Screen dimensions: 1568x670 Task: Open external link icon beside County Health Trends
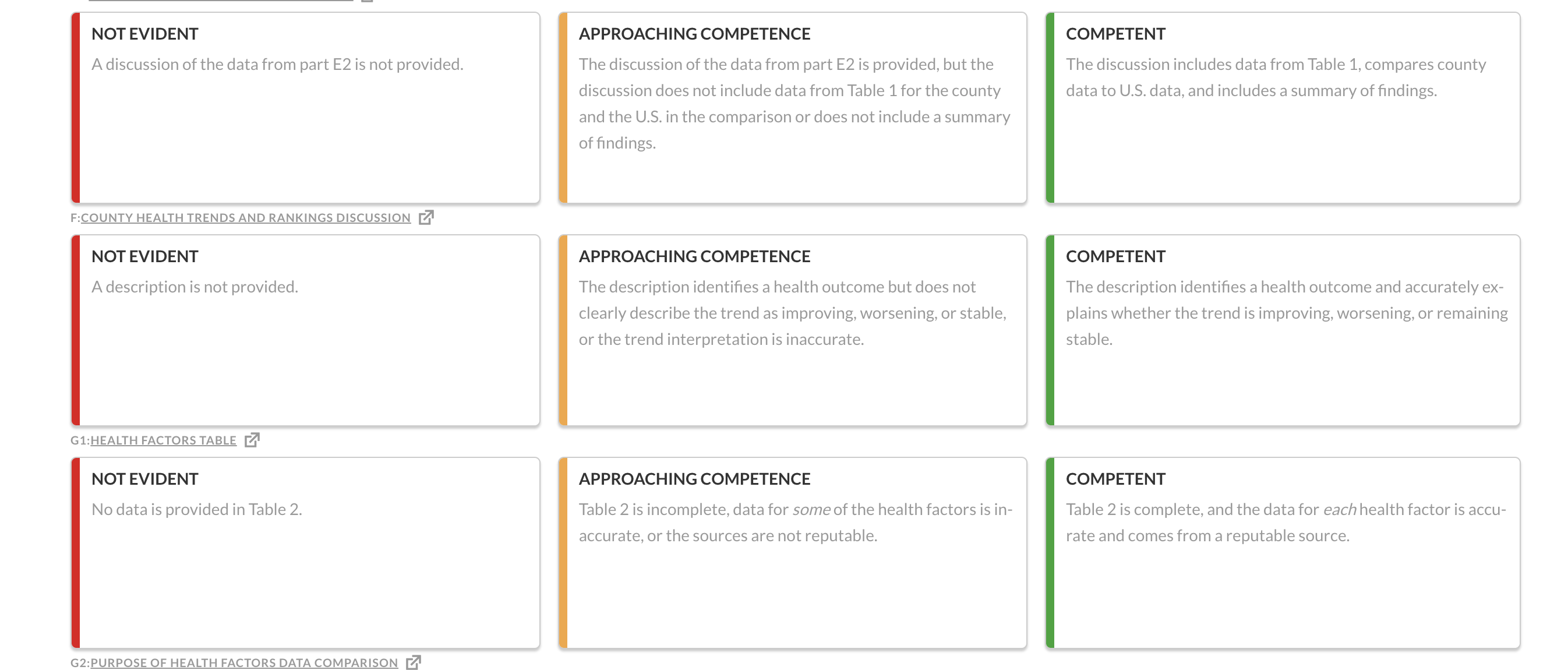[426, 217]
